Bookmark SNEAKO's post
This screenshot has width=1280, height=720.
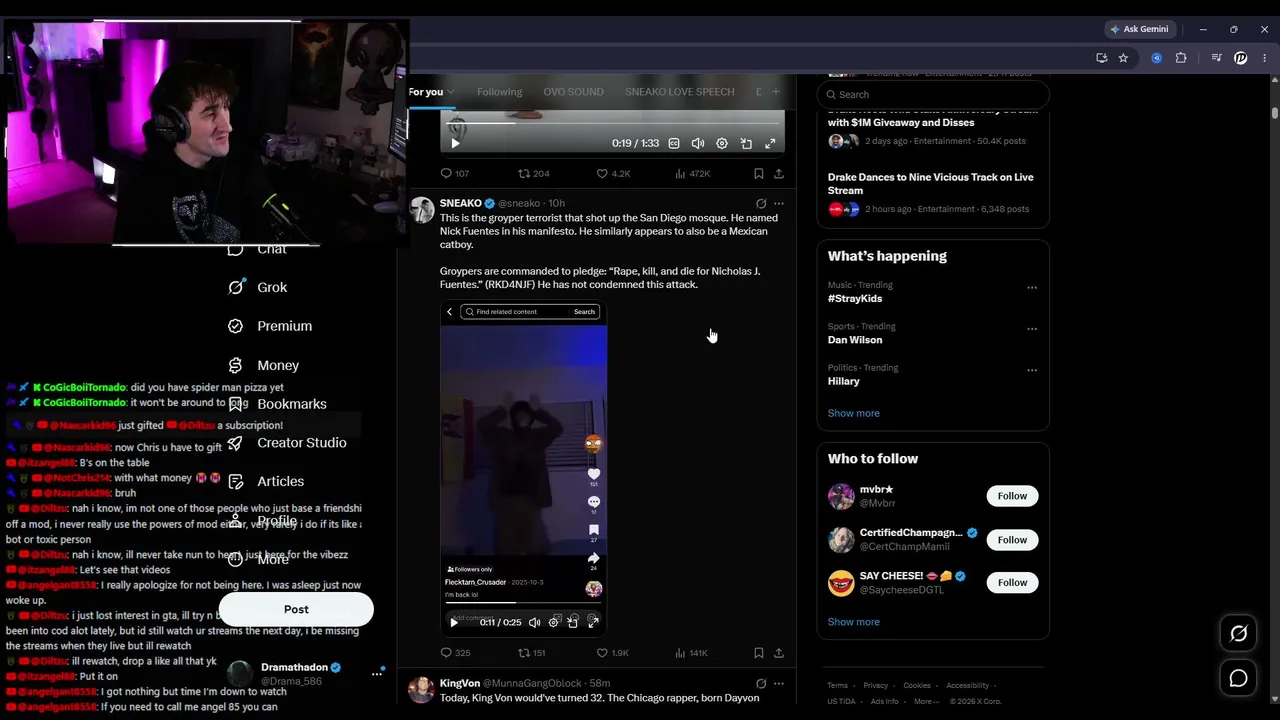pos(759,653)
